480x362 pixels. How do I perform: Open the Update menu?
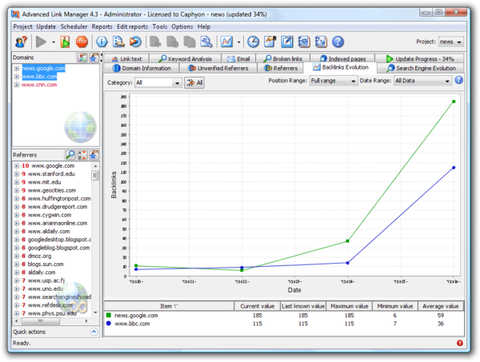click(46, 27)
